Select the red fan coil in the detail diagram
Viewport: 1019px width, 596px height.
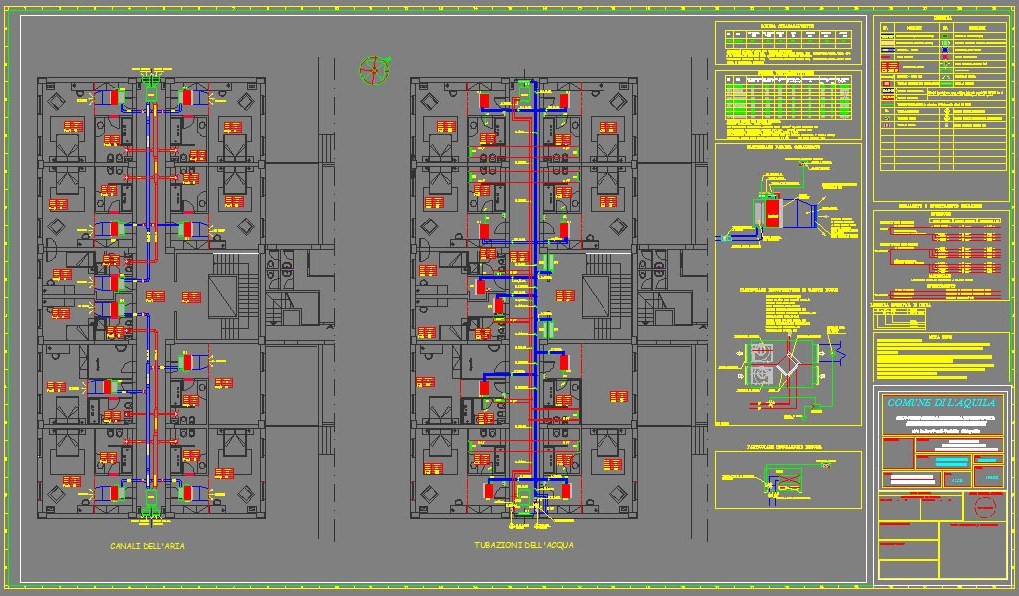[772, 211]
